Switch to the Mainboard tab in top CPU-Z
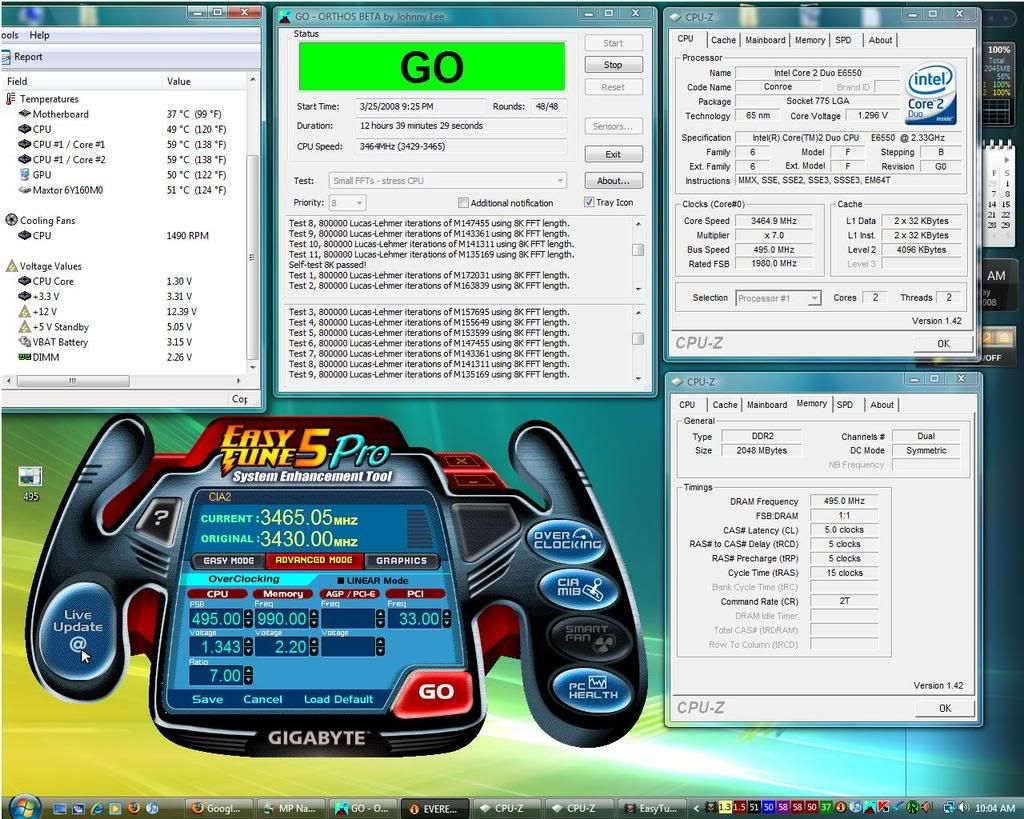Screen dimensions: 1024x819 click(765, 40)
